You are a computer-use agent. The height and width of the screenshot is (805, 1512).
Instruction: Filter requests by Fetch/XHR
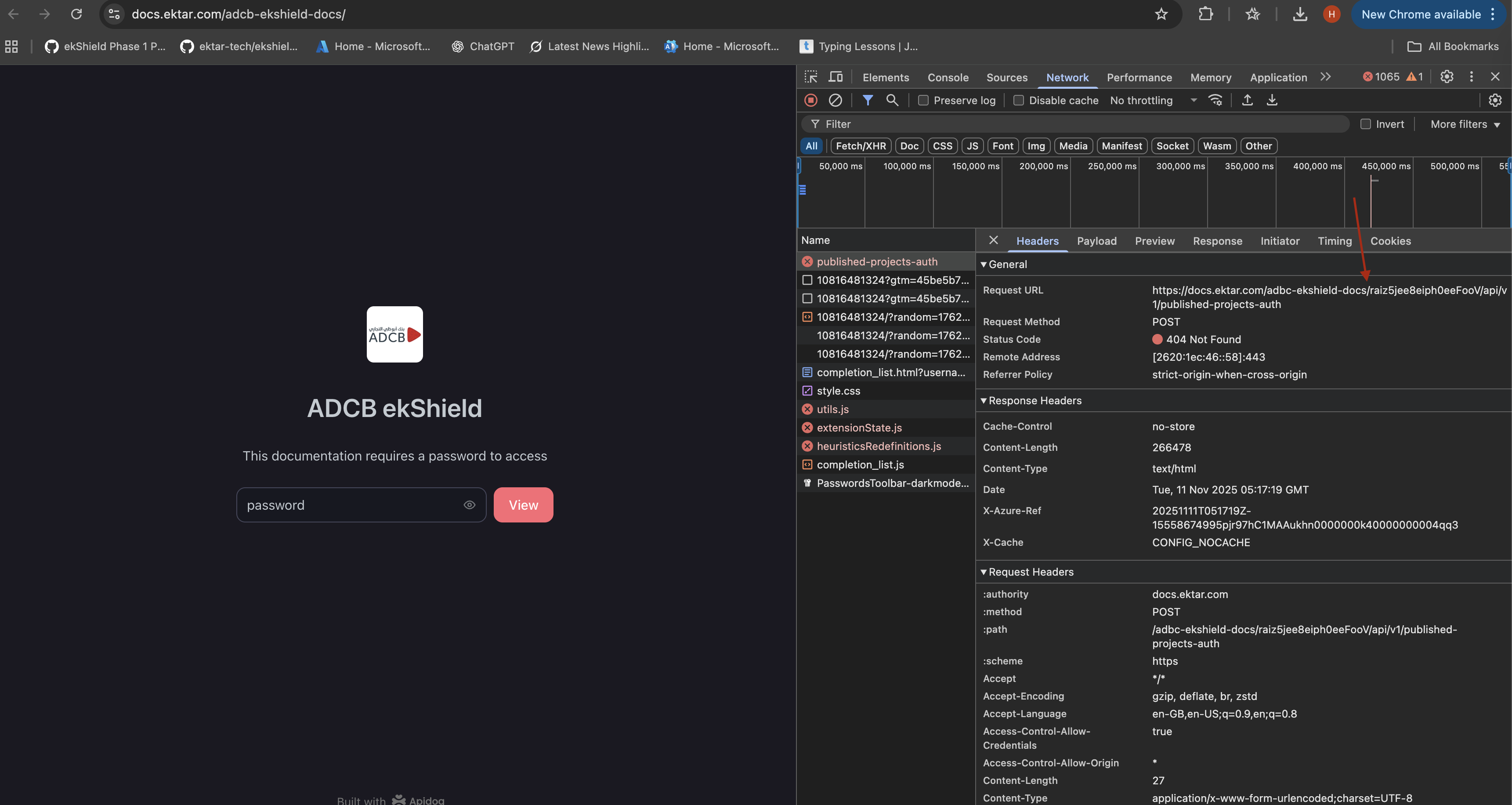coord(860,146)
